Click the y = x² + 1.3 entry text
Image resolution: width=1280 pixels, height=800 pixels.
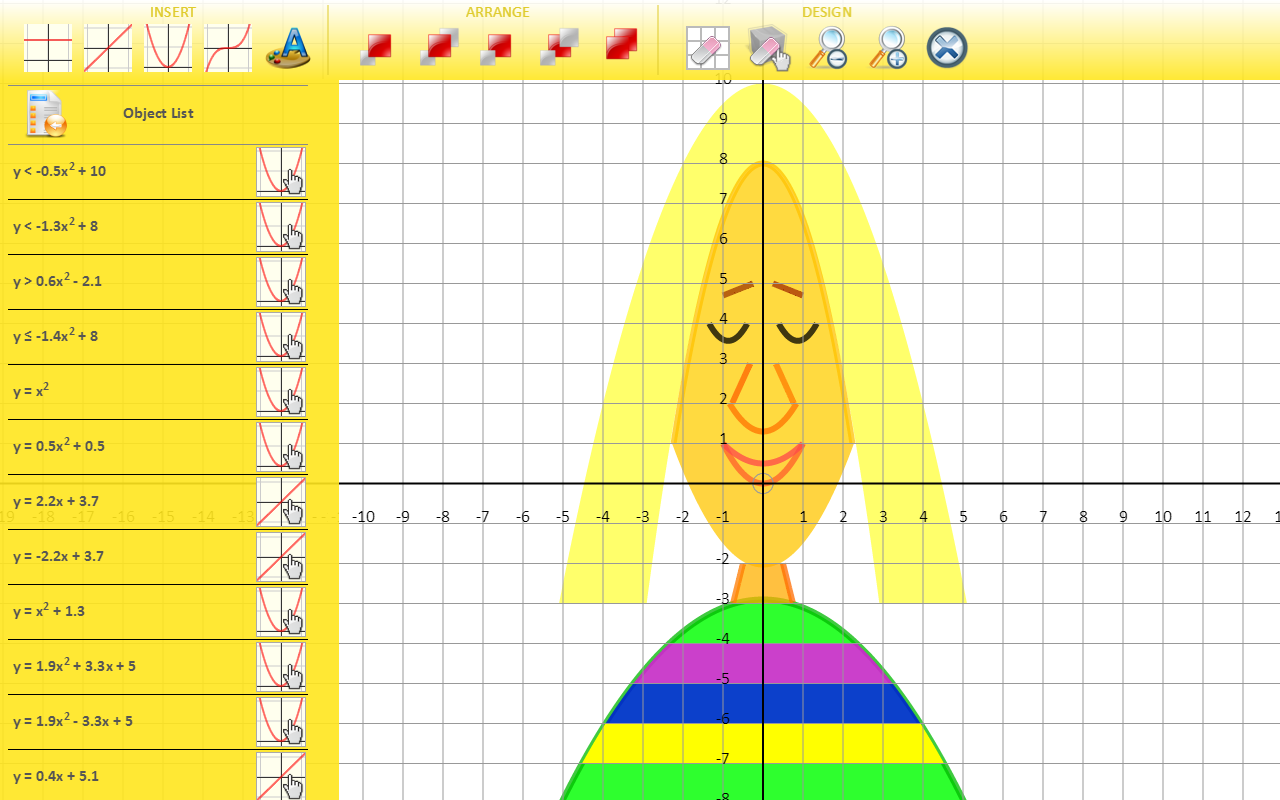pos(49,610)
